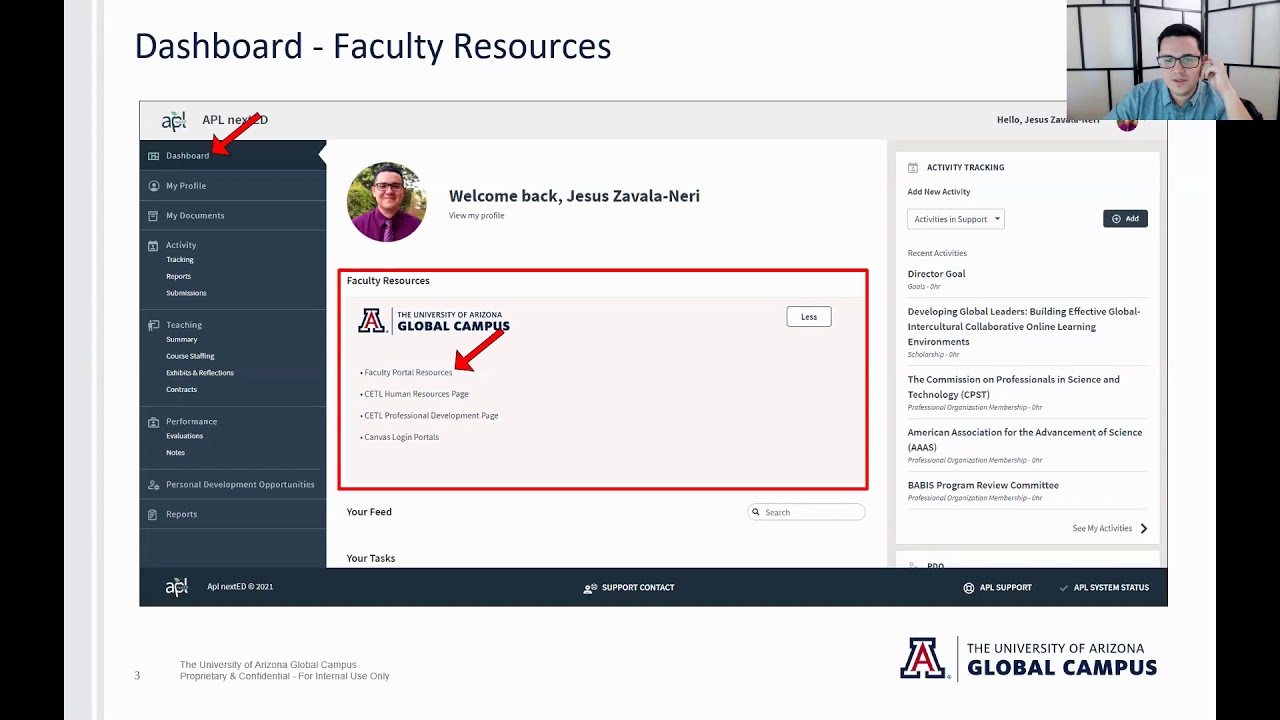Open CETL Human Resources Page link

416,394
